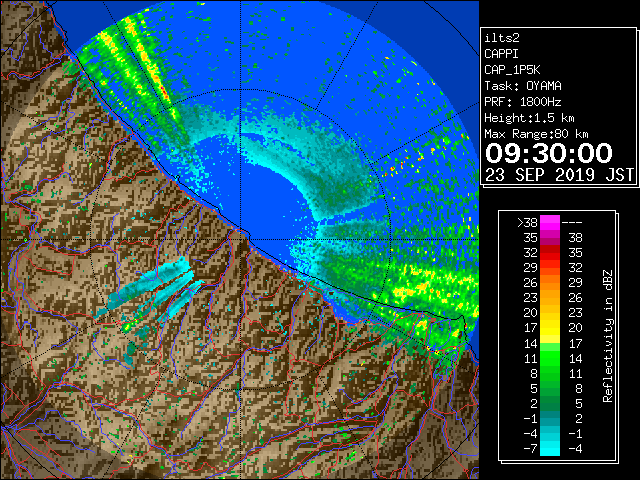Click the orange 26 dBZ legend band
Image resolution: width=640 pixels, height=480 pixels.
(550, 283)
